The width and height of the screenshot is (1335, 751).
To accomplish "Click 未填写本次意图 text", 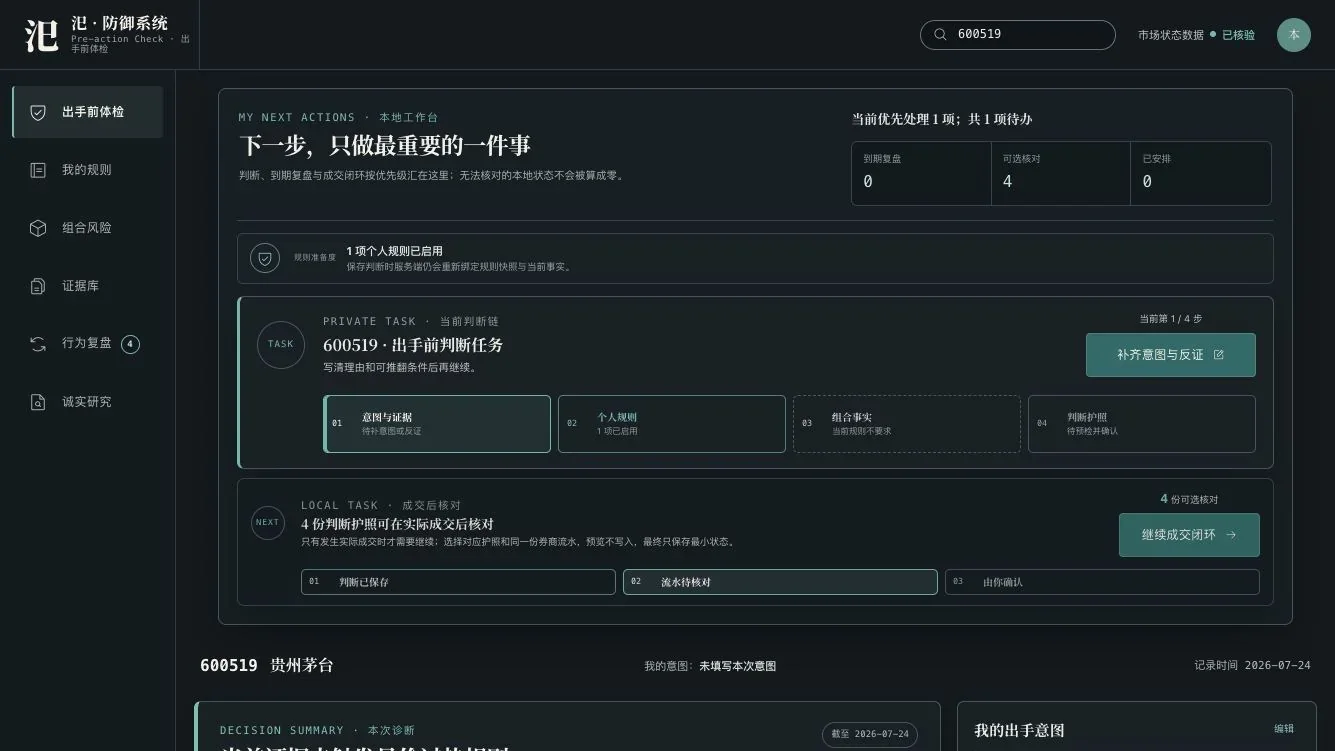I will (737, 666).
